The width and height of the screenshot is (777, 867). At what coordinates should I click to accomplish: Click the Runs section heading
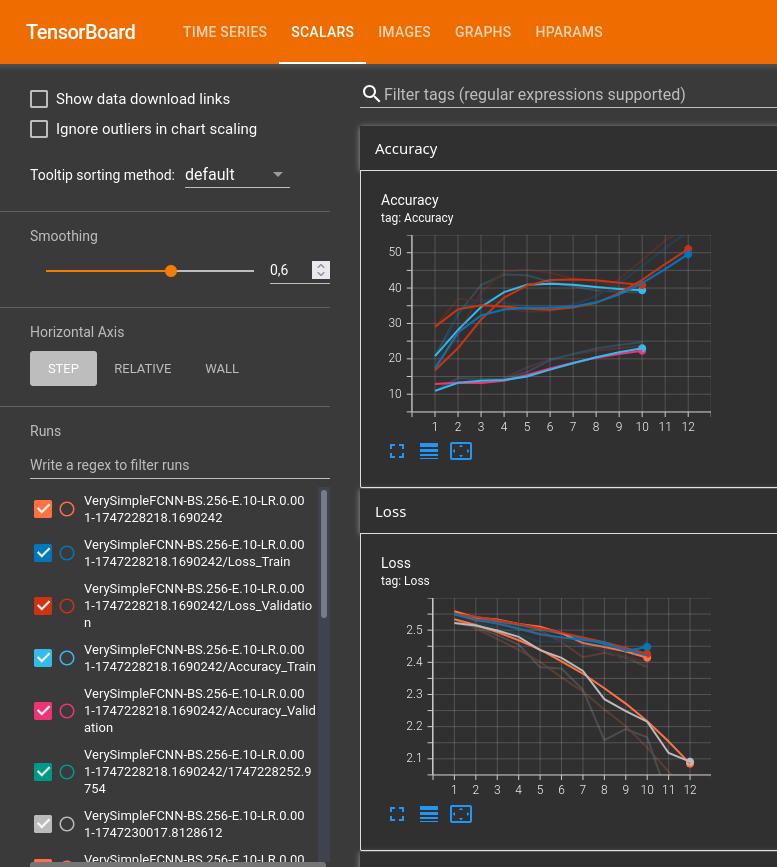click(45, 431)
